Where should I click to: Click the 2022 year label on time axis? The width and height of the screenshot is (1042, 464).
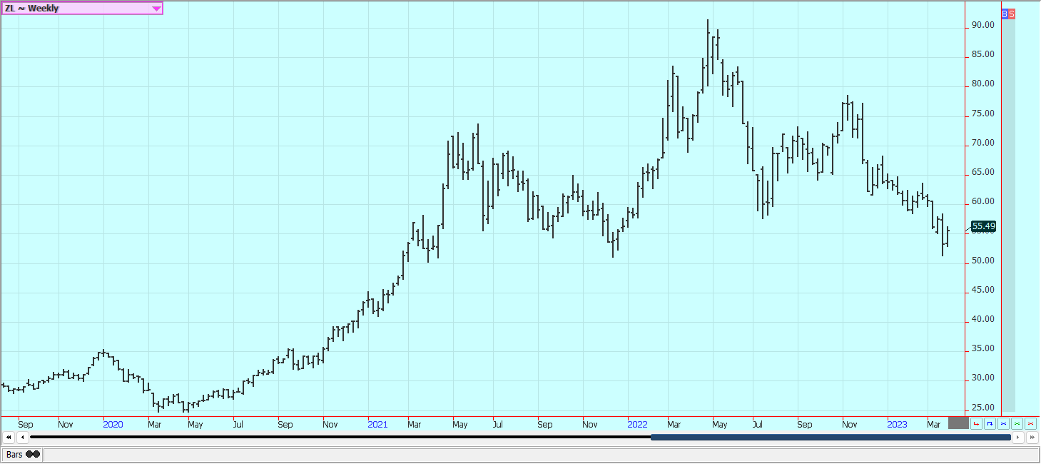pyautogui.click(x=638, y=423)
